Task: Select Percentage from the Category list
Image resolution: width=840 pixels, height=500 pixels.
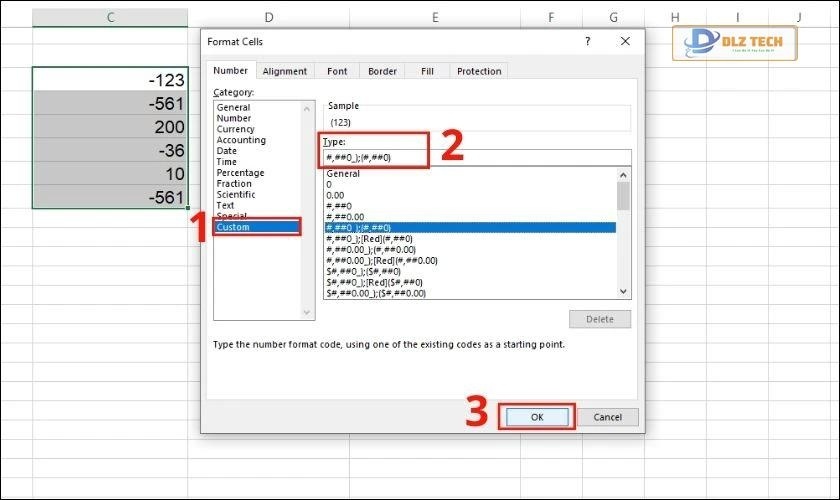Action: (x=239, y=173)
